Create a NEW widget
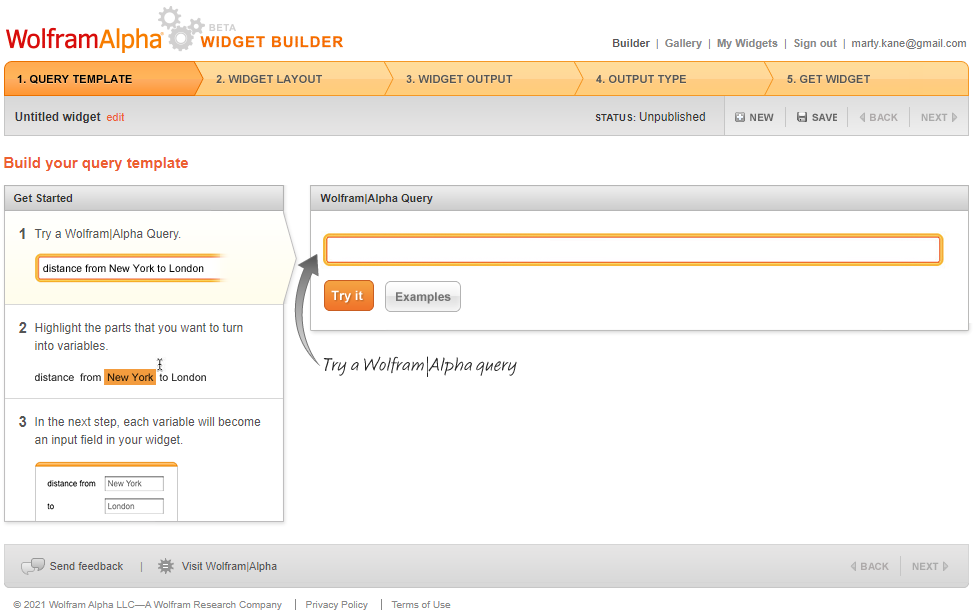The height and width of the screenshot is (613, 980). (x=754, y=117)
